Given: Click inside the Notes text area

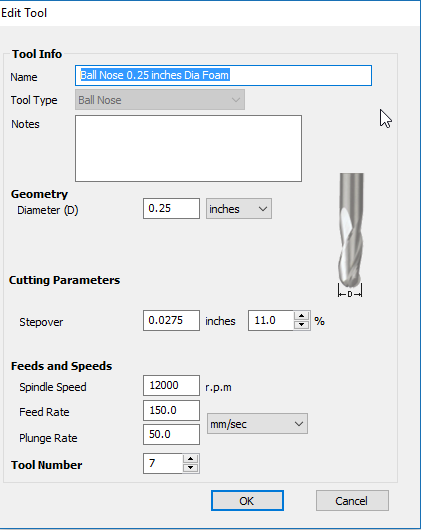Looking at the screenshot, I should click(x=189, y=148).
